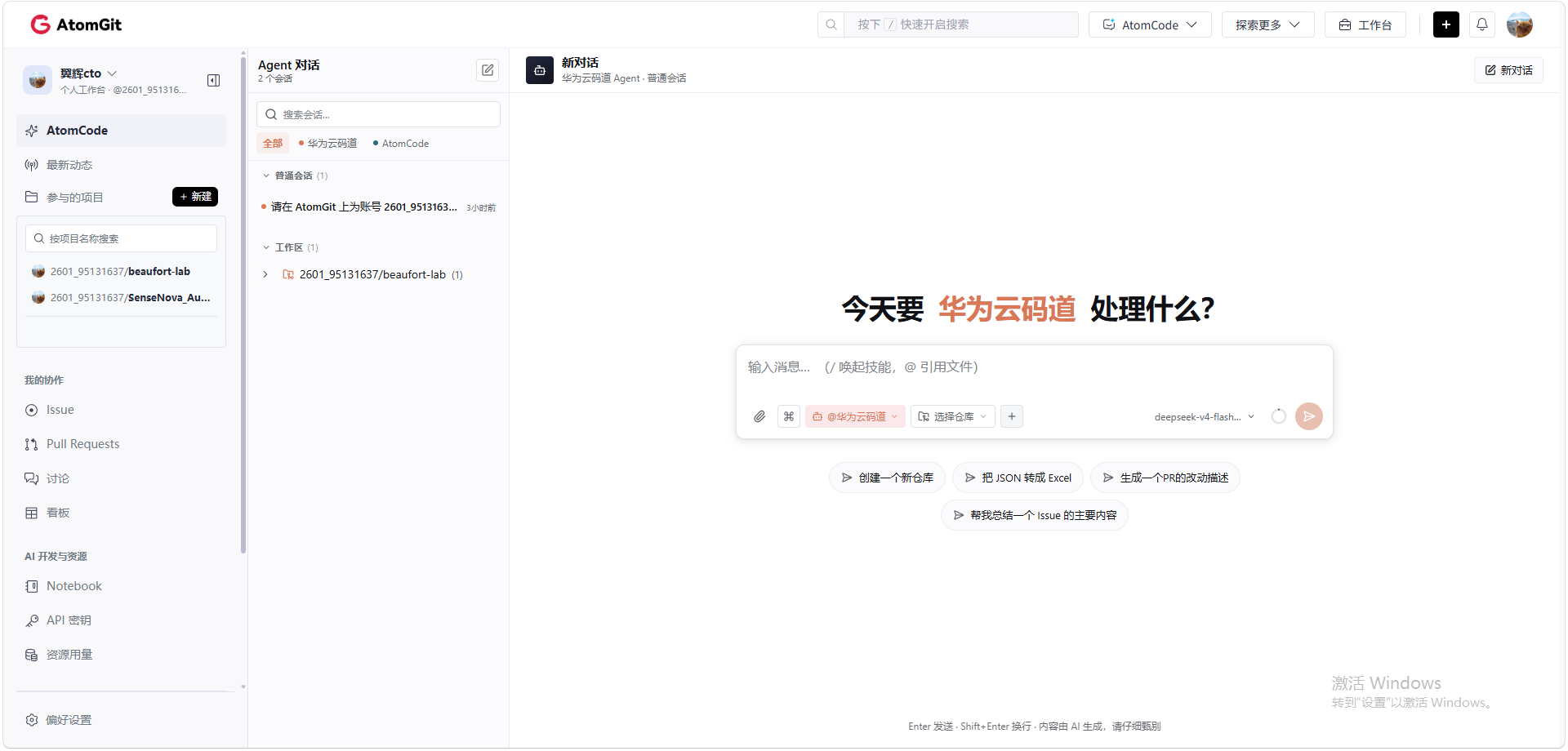Open project 2601_95131637/beaufort-lab in sidebar
Screen dimensions: 1568x751
pyautogui.click(x=121, y=272)
